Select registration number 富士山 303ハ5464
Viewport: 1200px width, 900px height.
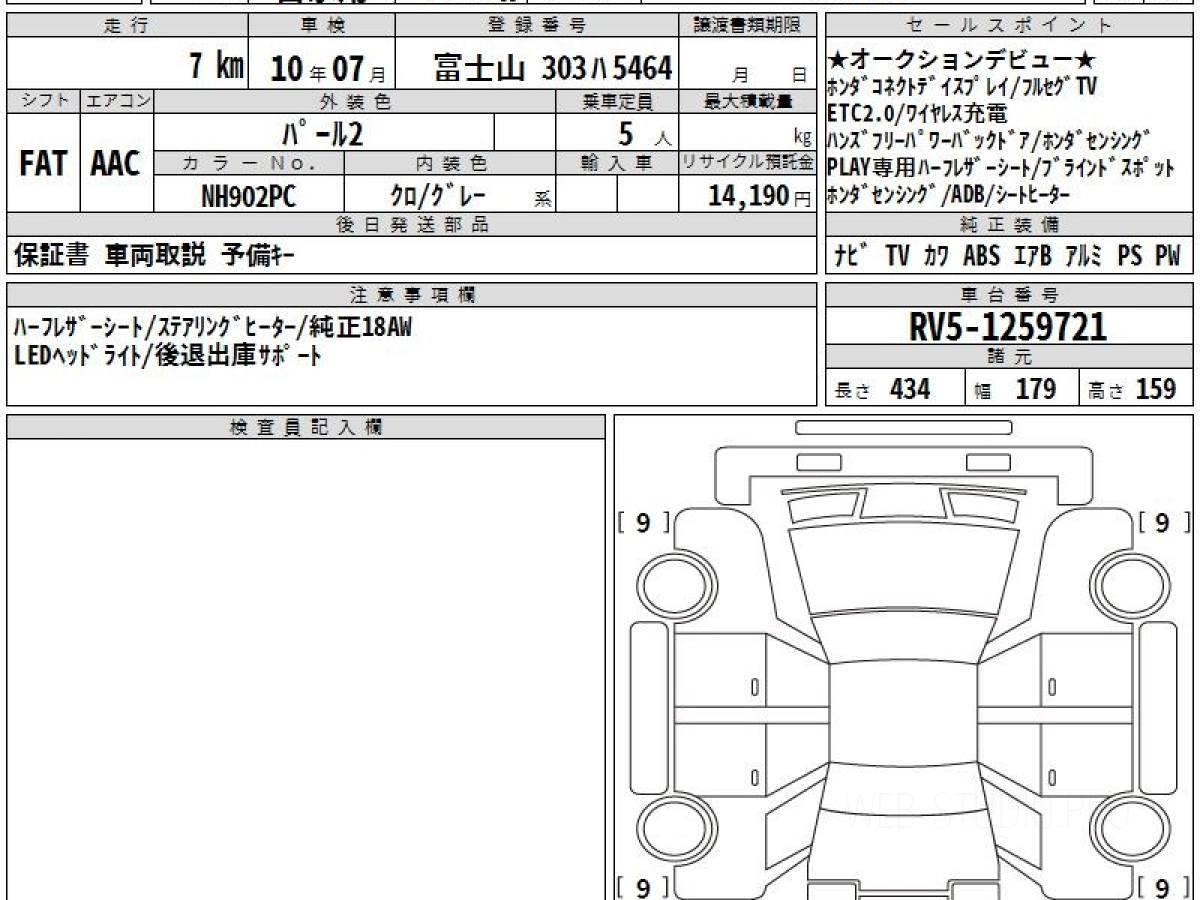tap(552, 67)
